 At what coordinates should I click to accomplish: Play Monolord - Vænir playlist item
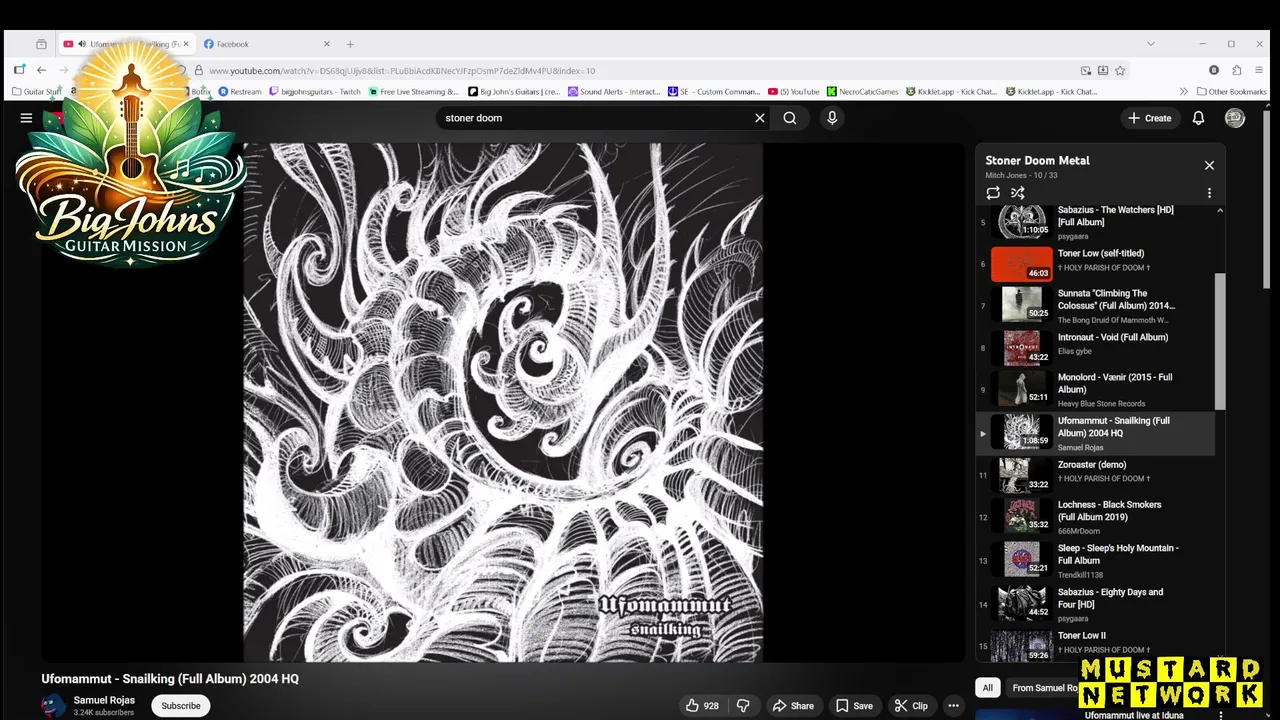coord(1096,390)
